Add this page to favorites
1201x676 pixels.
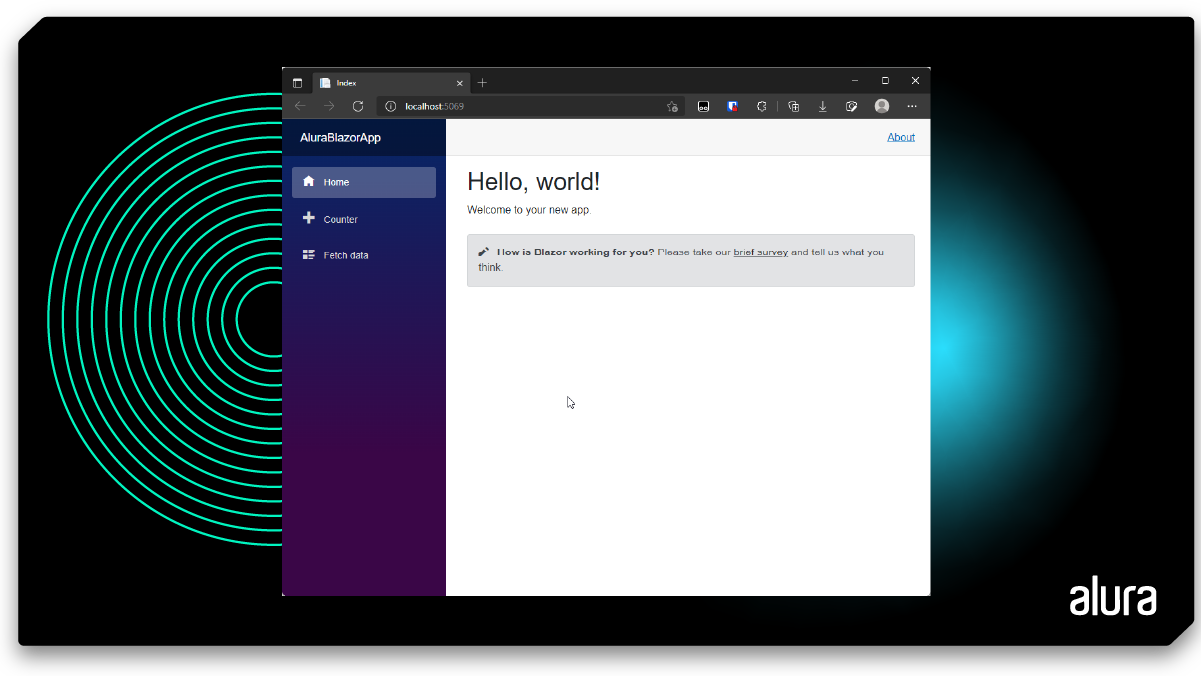point(672,106)
